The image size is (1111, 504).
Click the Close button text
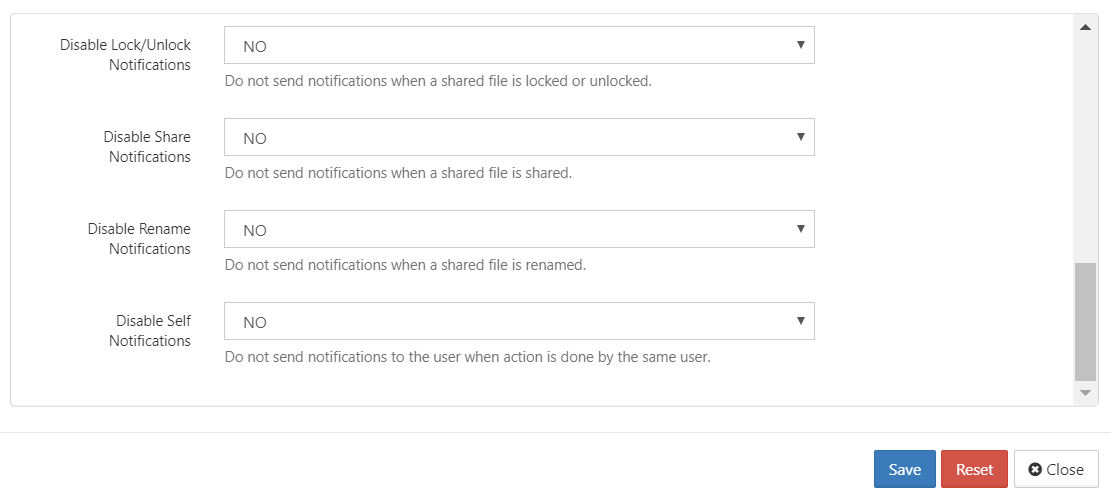1065,469
